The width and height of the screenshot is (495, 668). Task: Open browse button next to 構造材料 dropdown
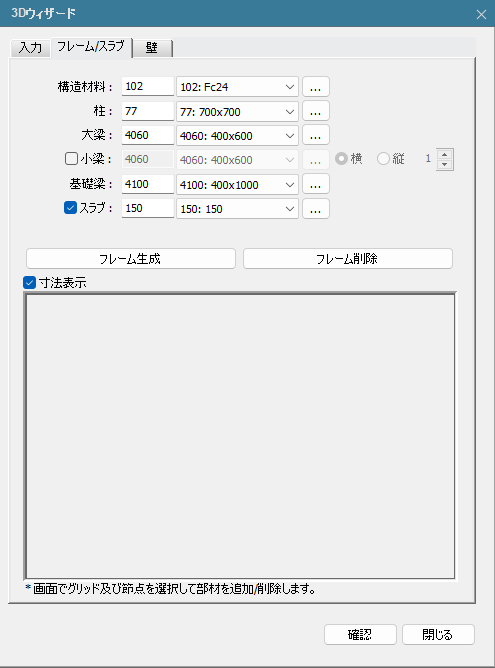[x=316, y=87]
